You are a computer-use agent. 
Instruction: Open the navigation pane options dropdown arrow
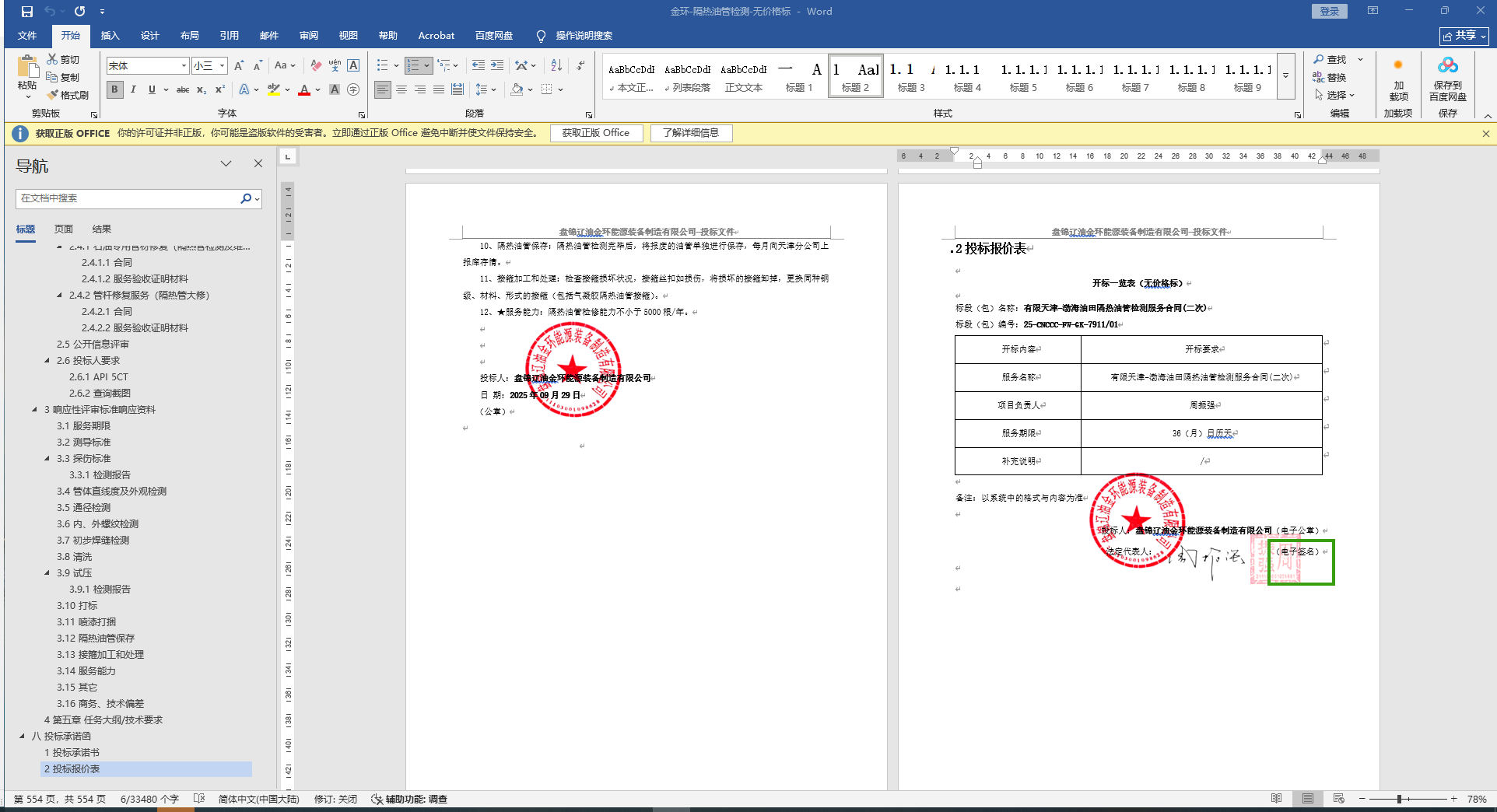[x=226, y=163]
